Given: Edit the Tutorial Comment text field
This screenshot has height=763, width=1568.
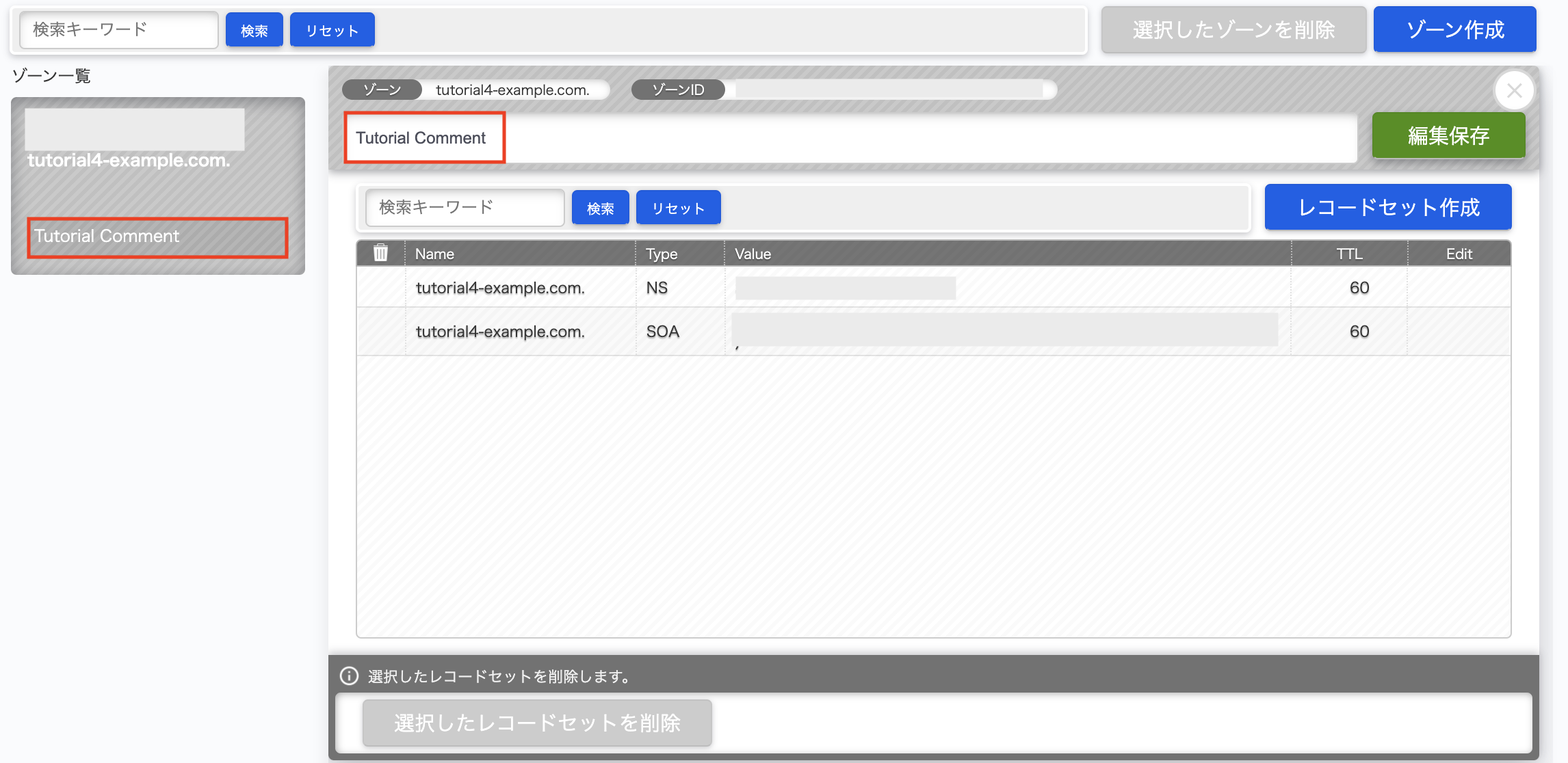Looking at the screenshot, I should tap(848, 138).
